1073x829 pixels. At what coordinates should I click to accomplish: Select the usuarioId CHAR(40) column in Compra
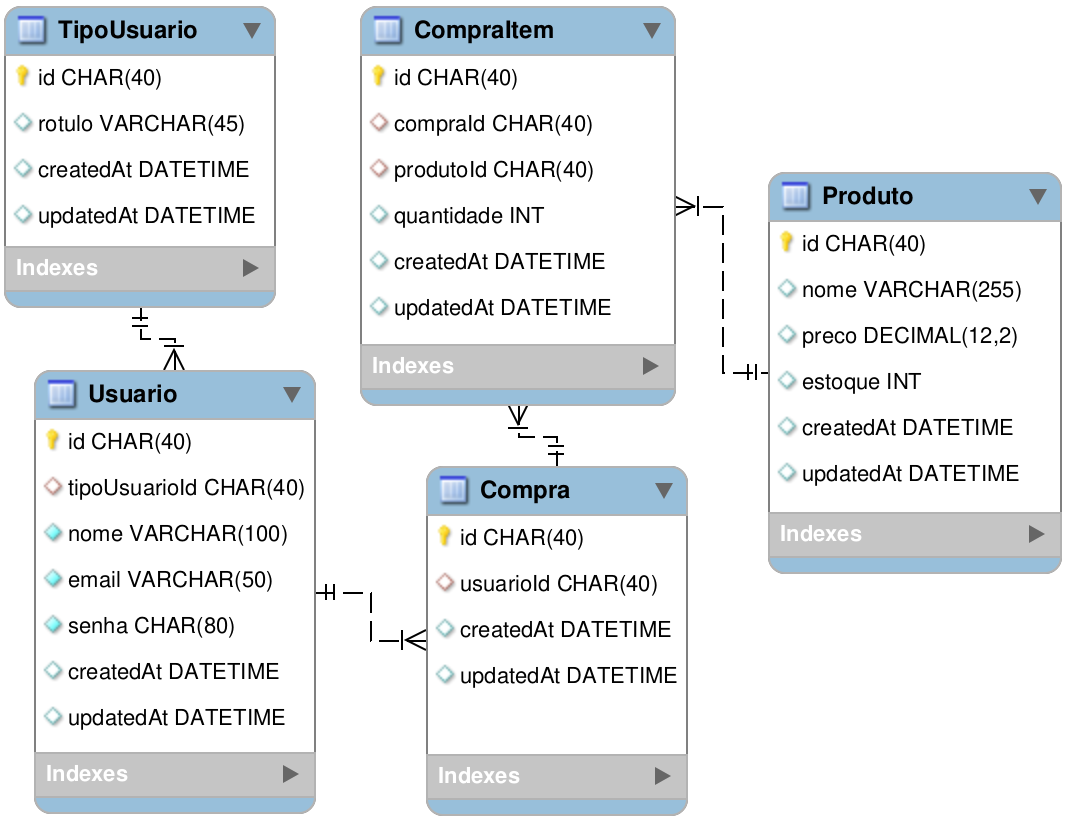click(x=557, y=583)
